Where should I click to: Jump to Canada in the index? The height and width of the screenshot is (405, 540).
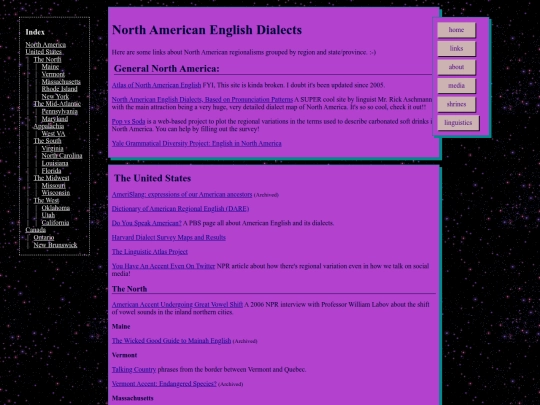tap(35, 230)
